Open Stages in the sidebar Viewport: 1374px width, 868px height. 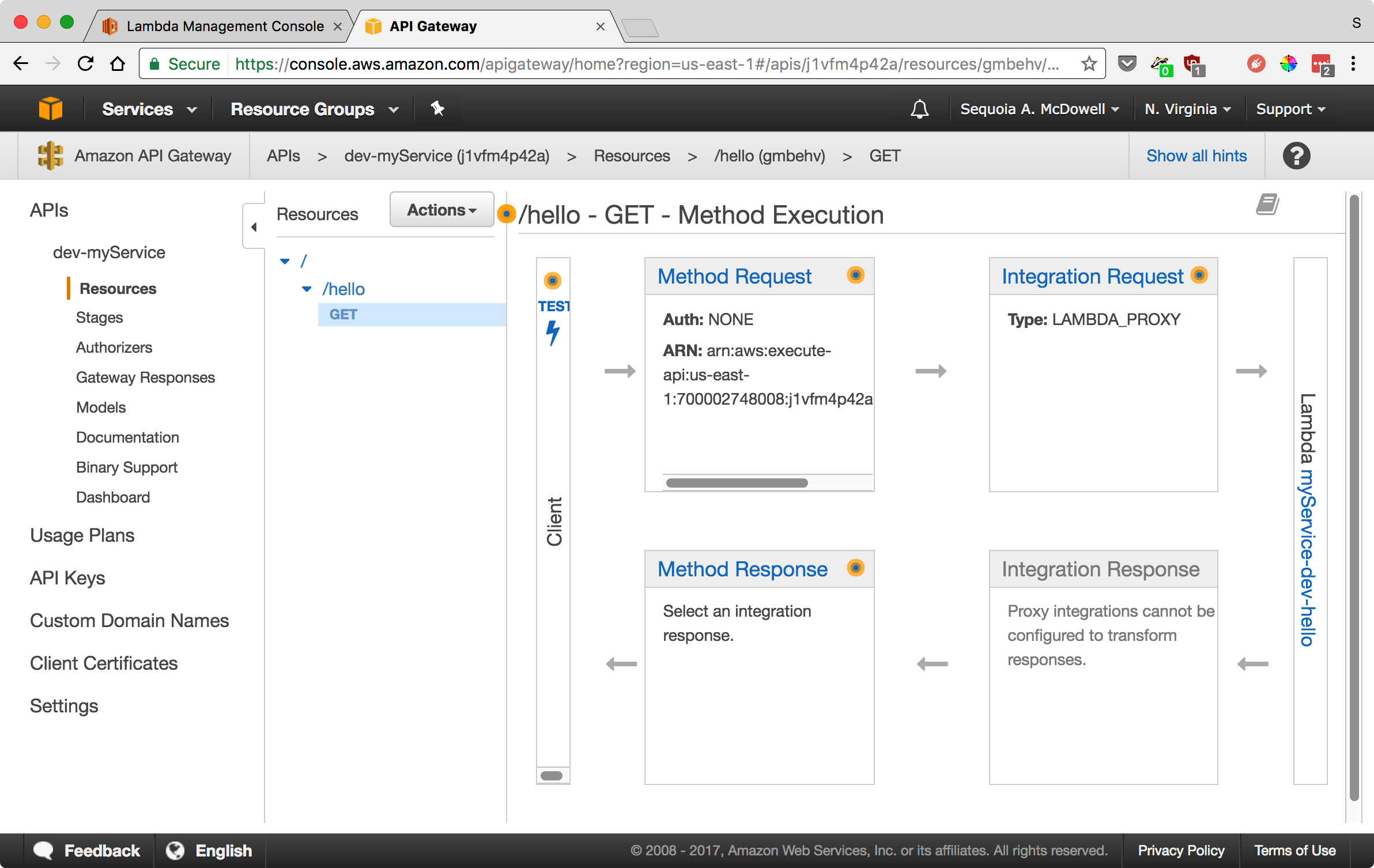(99, 318)
